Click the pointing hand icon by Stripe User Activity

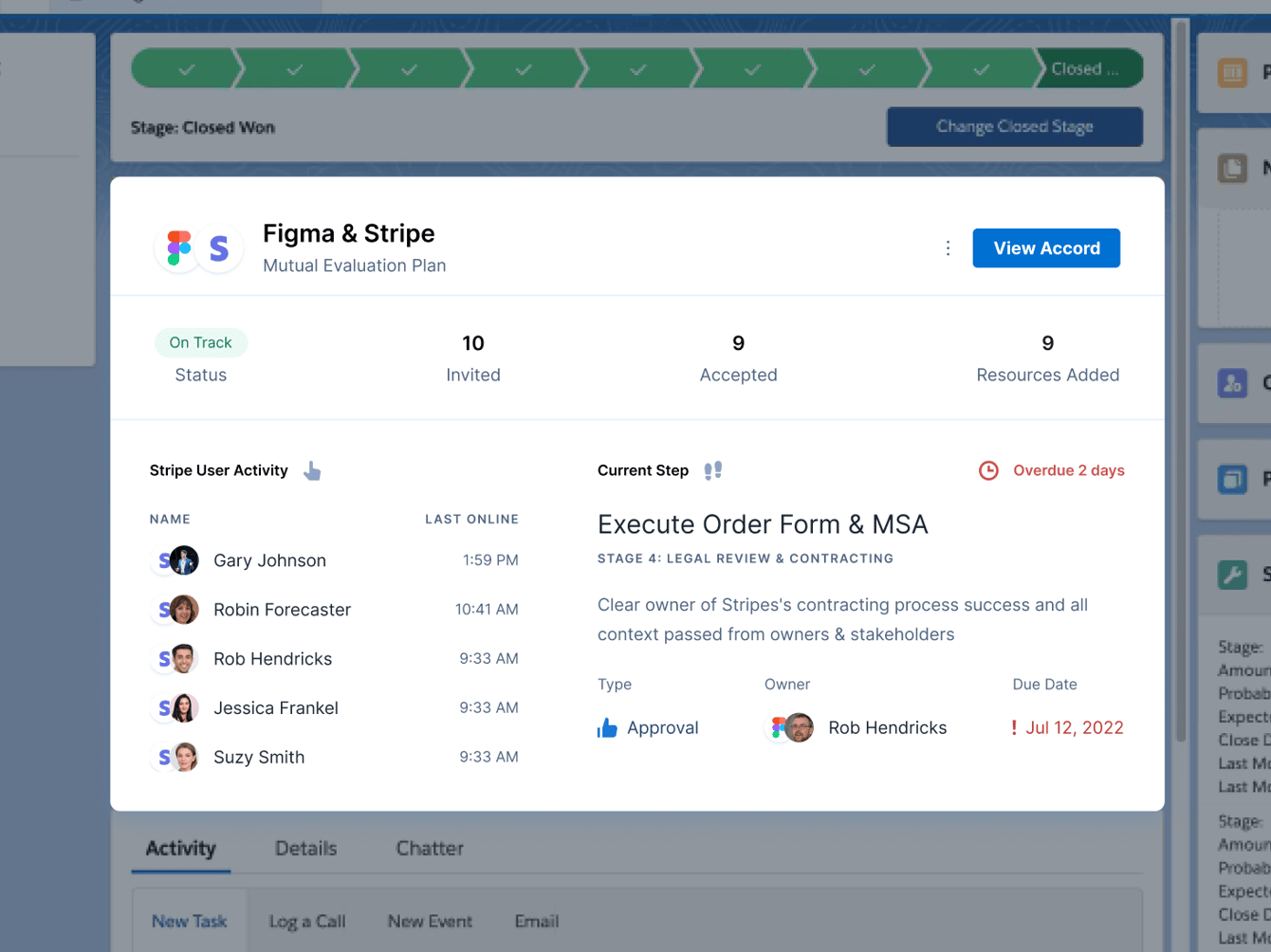click(312, 470)
